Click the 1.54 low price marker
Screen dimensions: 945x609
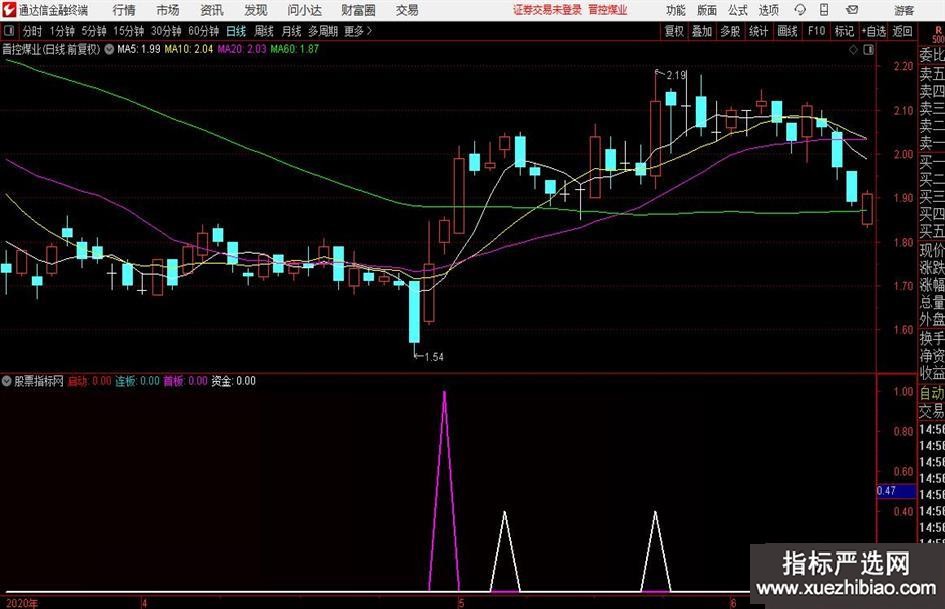pyautogui.click(x=434, y=357)
